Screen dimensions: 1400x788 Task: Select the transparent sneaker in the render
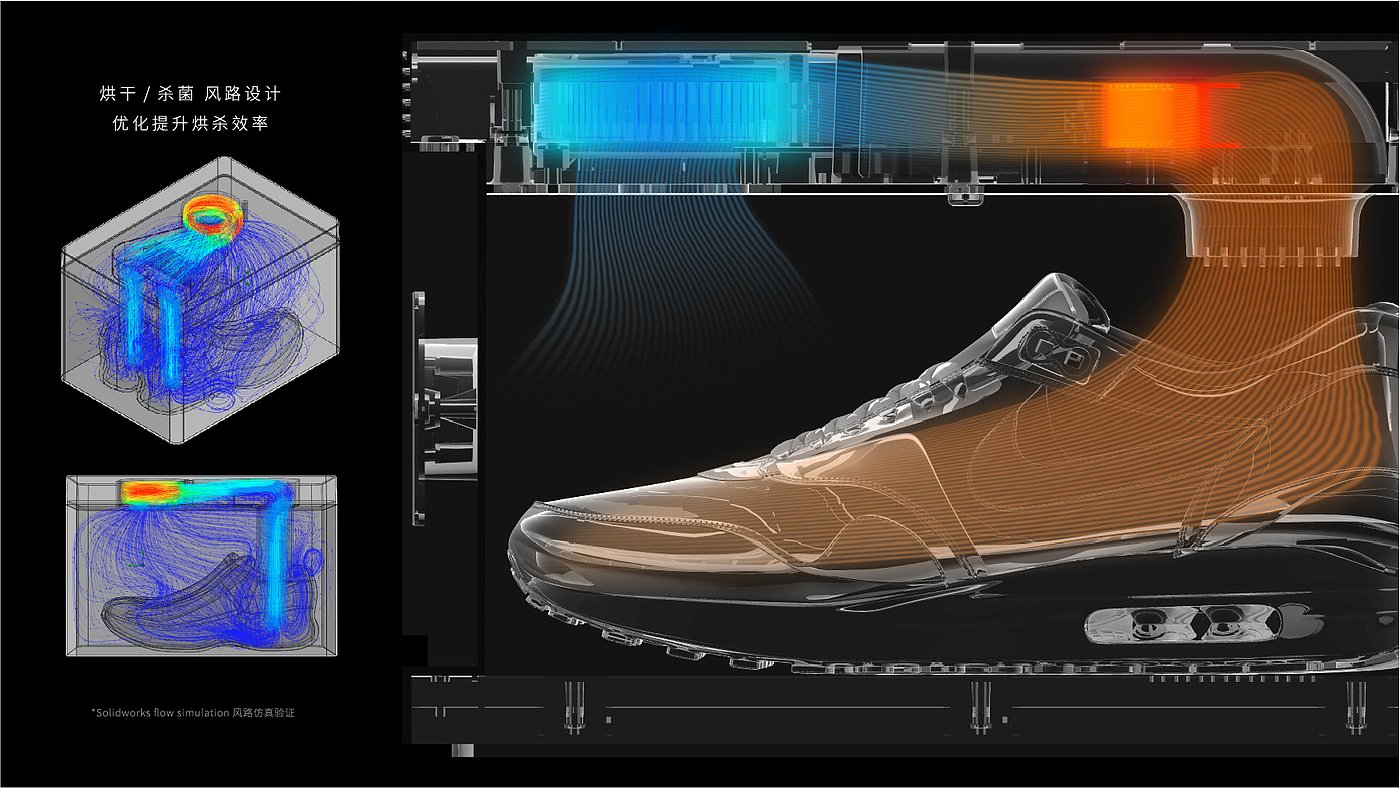(x=955, y=475)
